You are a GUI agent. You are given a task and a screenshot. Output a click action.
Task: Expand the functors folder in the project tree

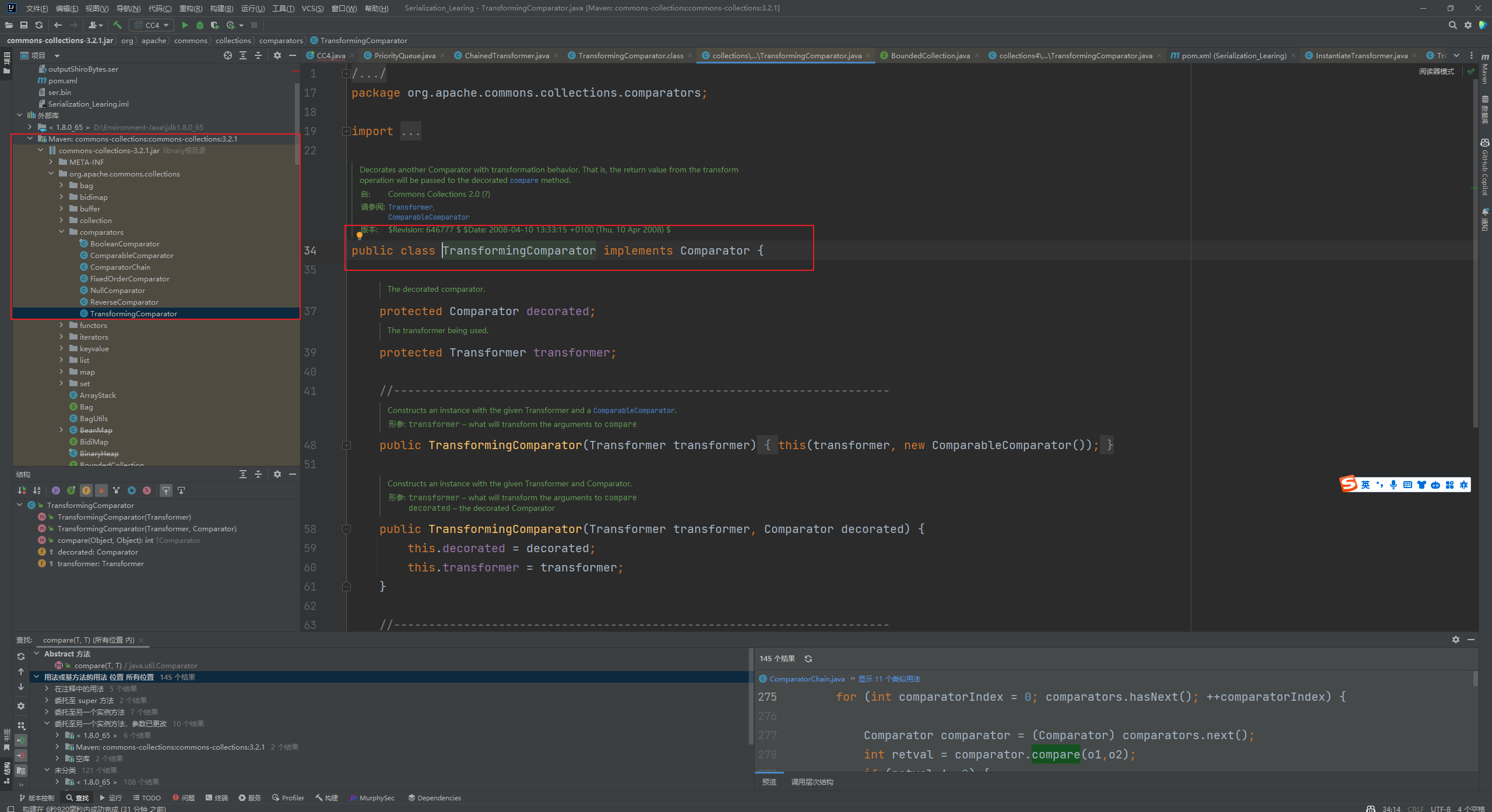[x=62, y=325]
